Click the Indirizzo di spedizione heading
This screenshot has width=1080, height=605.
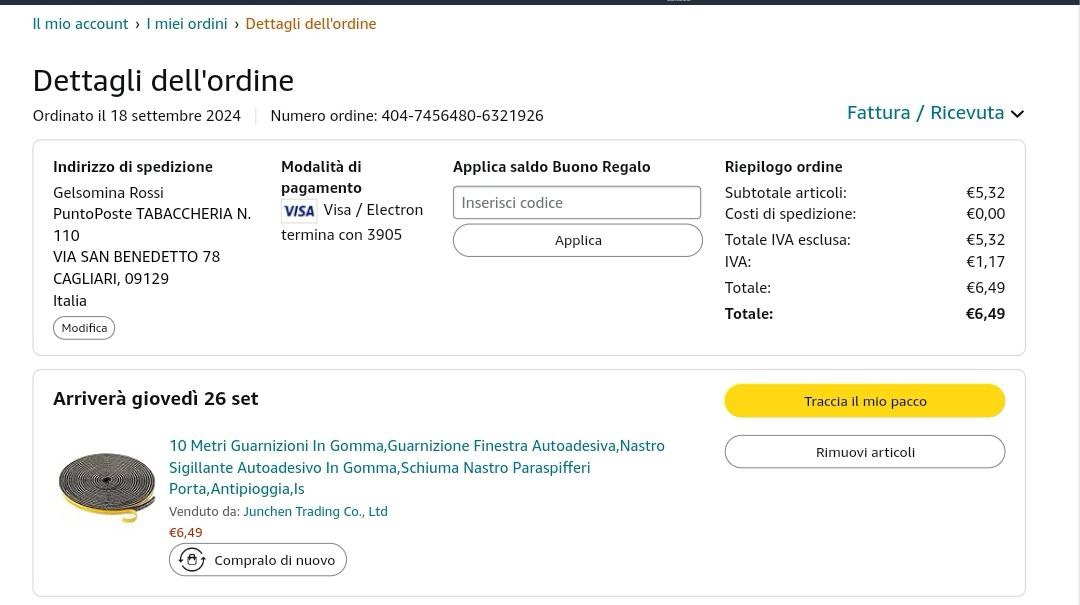pos(133,166)
